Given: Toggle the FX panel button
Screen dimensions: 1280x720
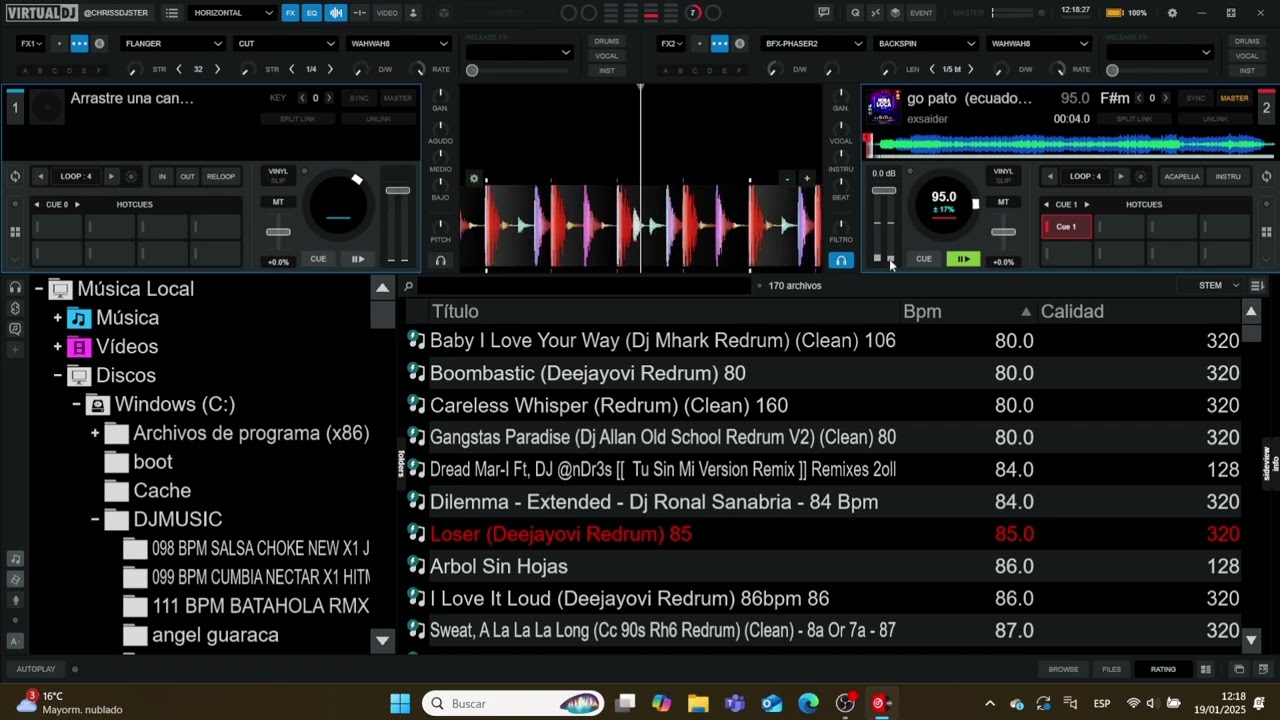Looking at the screenshot, I should click(x=290, y=13).
